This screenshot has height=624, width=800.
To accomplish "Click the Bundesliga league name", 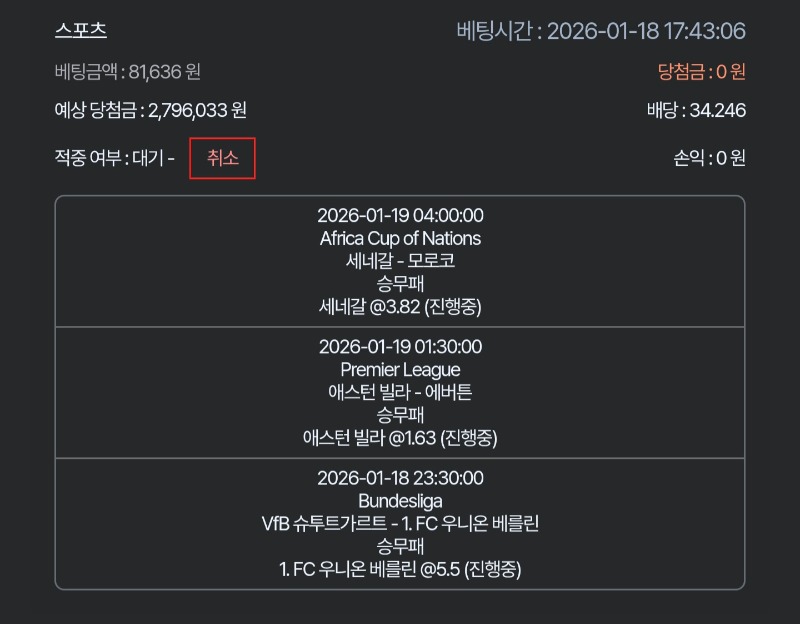I will 400,500.
